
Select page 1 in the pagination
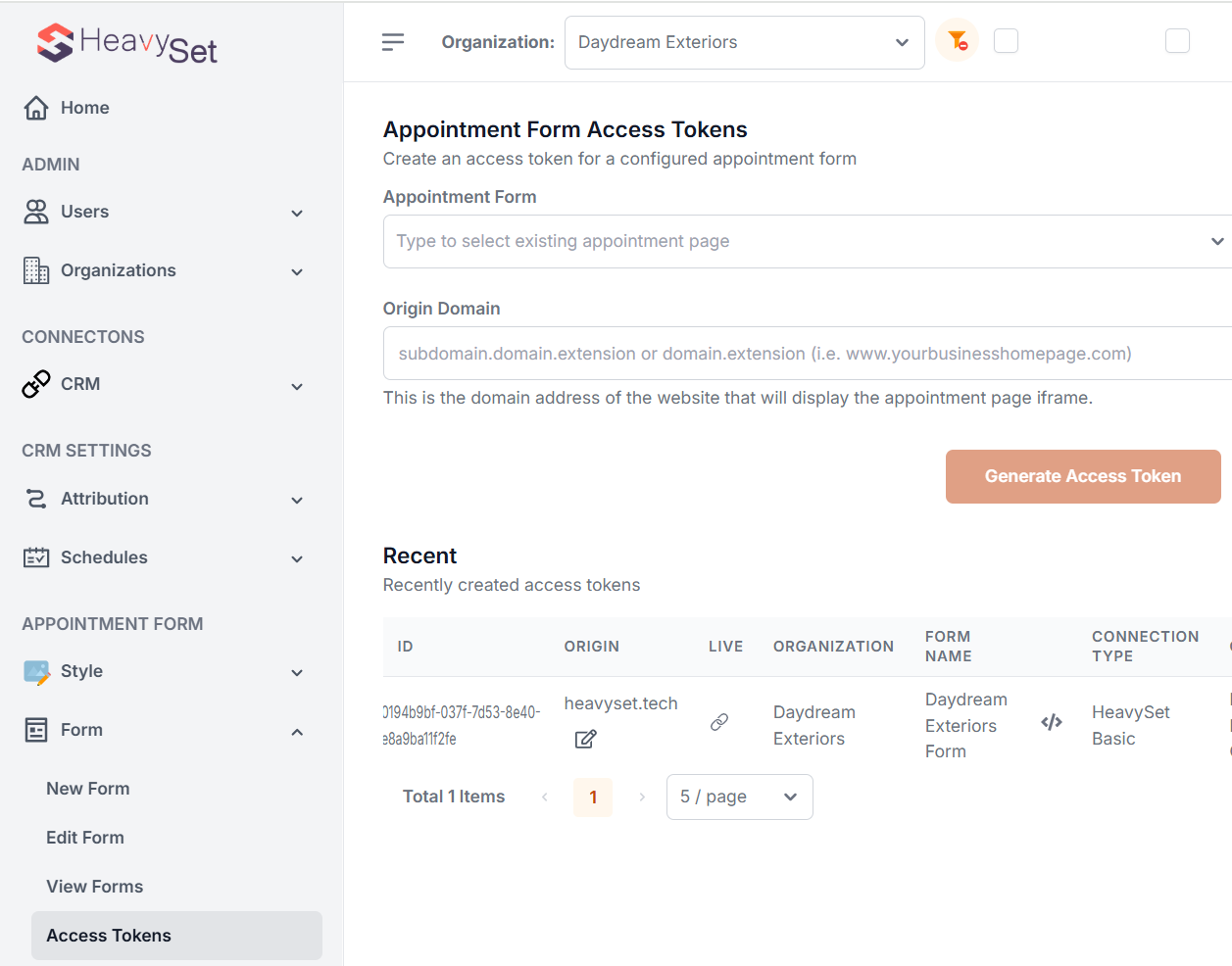pyautogui.click(x=593, y=797)
